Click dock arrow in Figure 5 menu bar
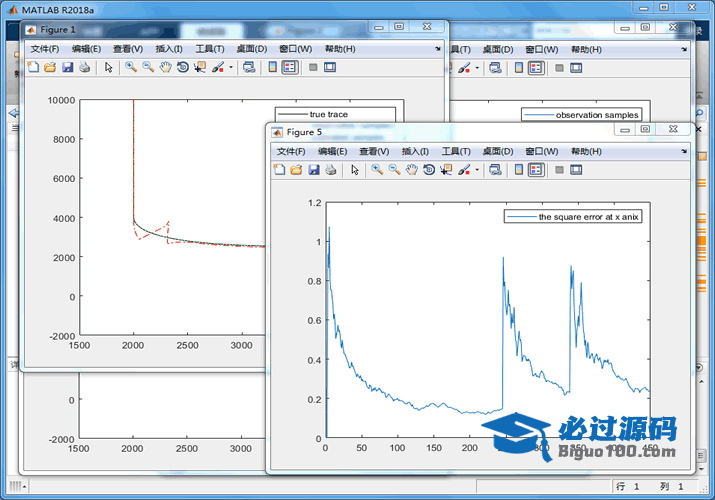The width and height of the screenshot is (715, 500). click(x=684, y=151)
